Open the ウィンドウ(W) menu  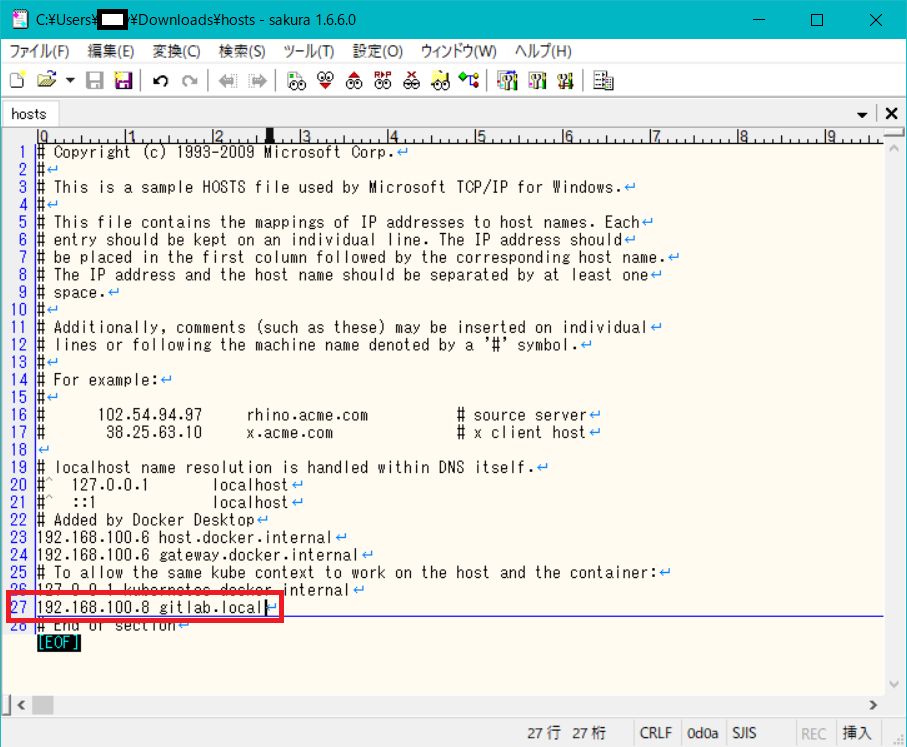coord(458,51)
